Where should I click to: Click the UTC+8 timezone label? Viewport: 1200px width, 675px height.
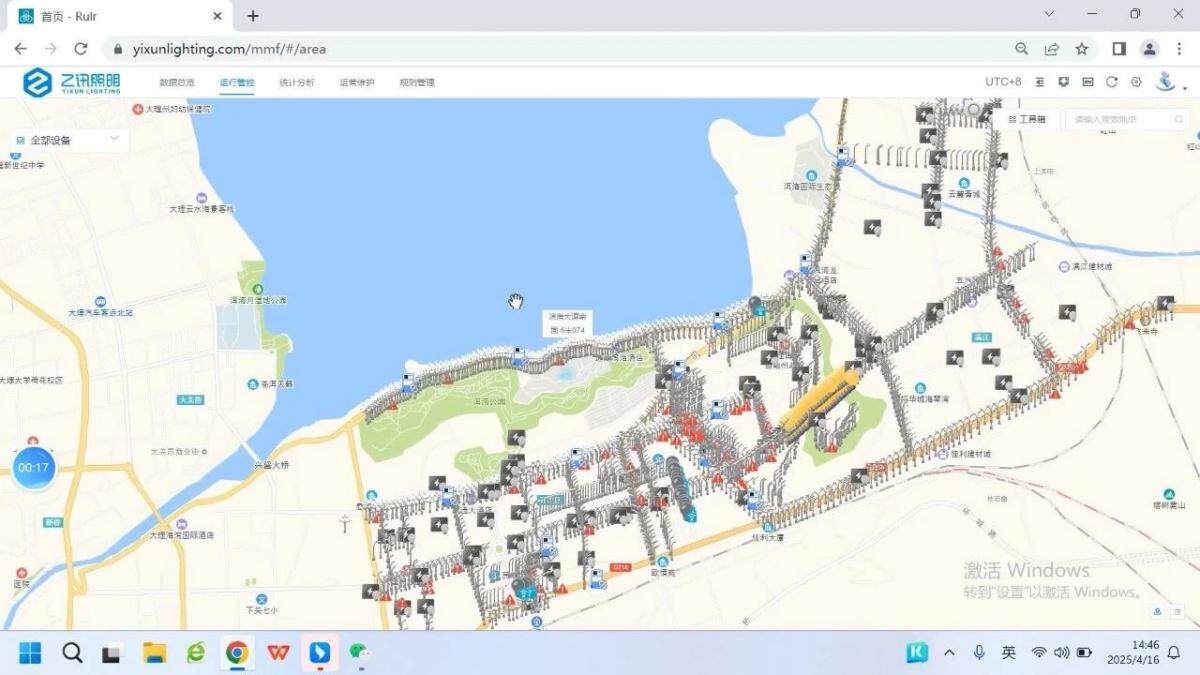[x=1003, y=82]
